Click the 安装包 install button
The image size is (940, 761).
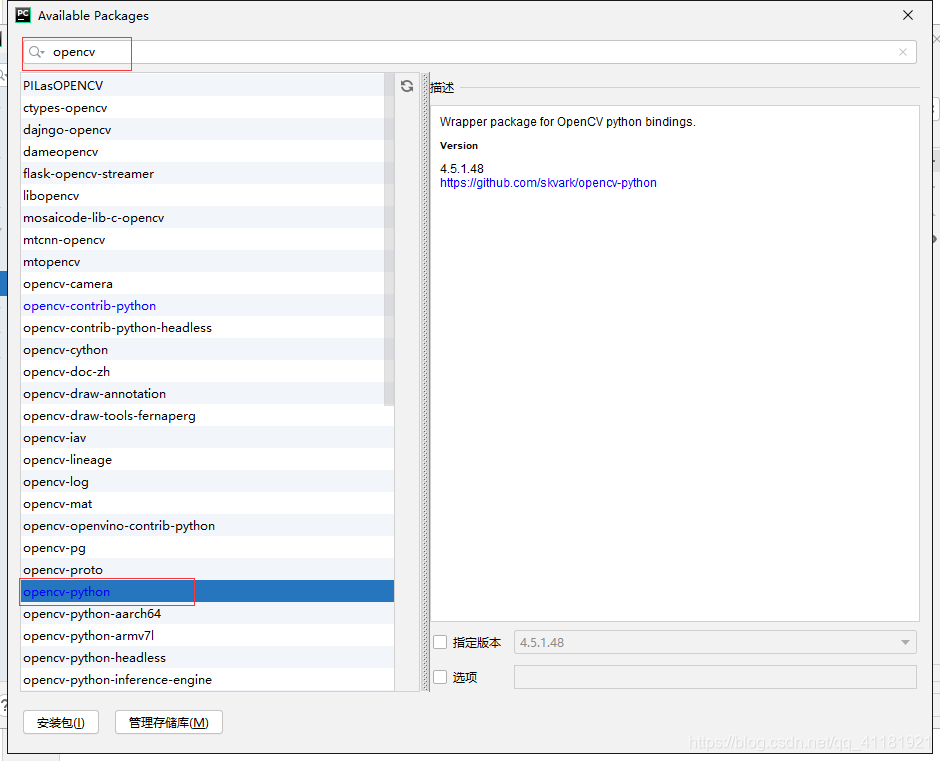[x=60, y=722]
